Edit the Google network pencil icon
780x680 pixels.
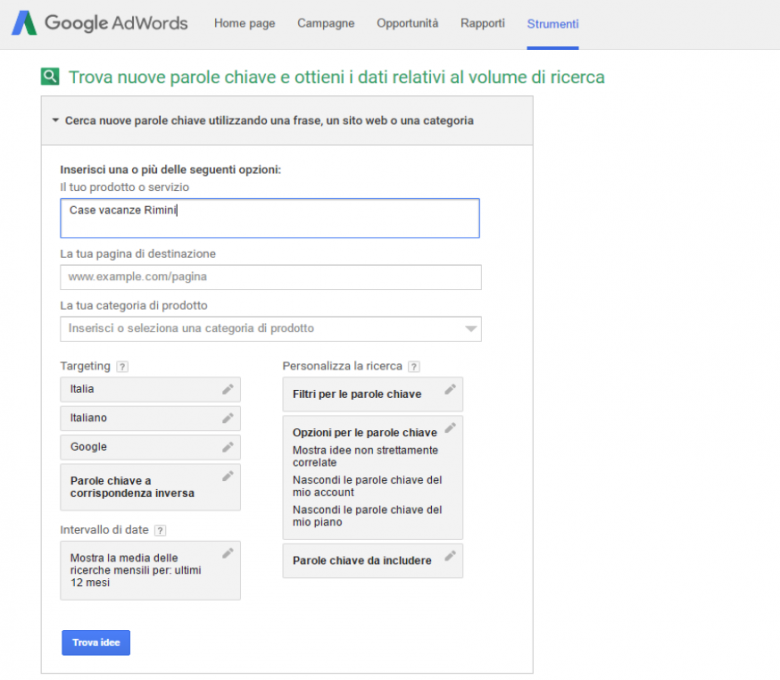pos(228,447)
